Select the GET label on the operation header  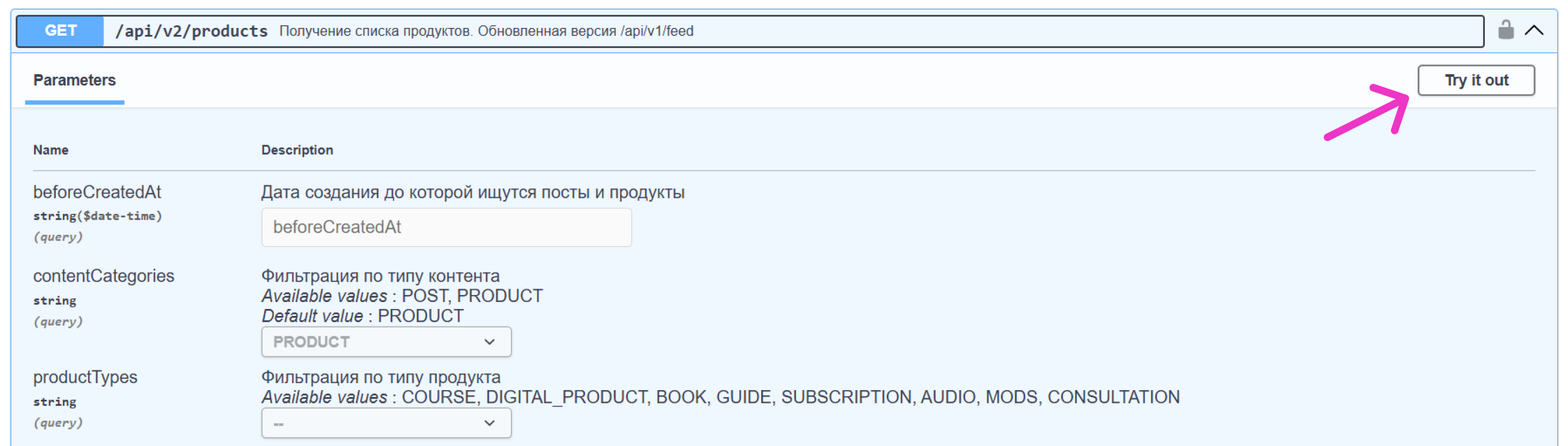[59, 31]
